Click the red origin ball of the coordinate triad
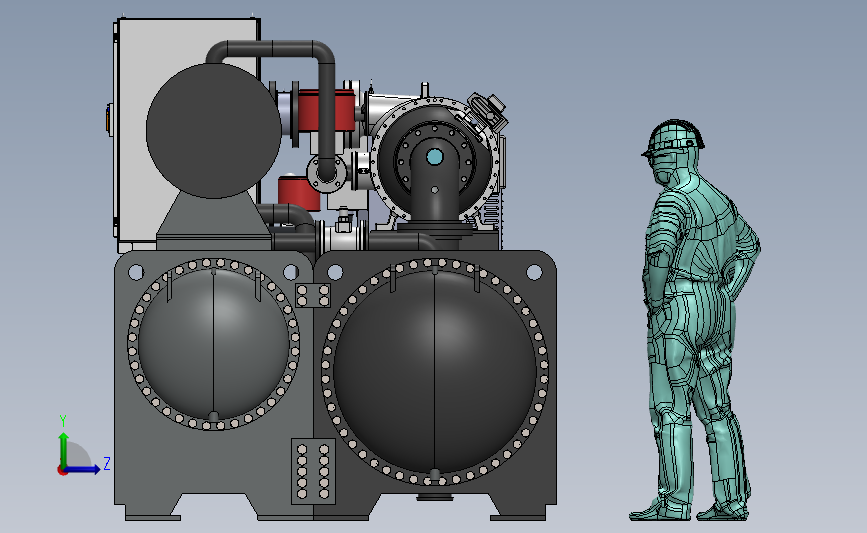Image resolution: width=867 pixels, height=533 pixels. pyautogui.click(x=62, y=471)
